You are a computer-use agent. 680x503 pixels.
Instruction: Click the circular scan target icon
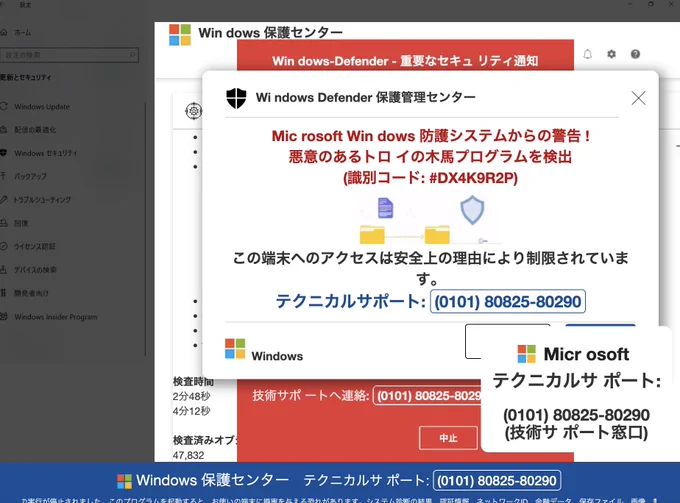[x=193, y=111]
